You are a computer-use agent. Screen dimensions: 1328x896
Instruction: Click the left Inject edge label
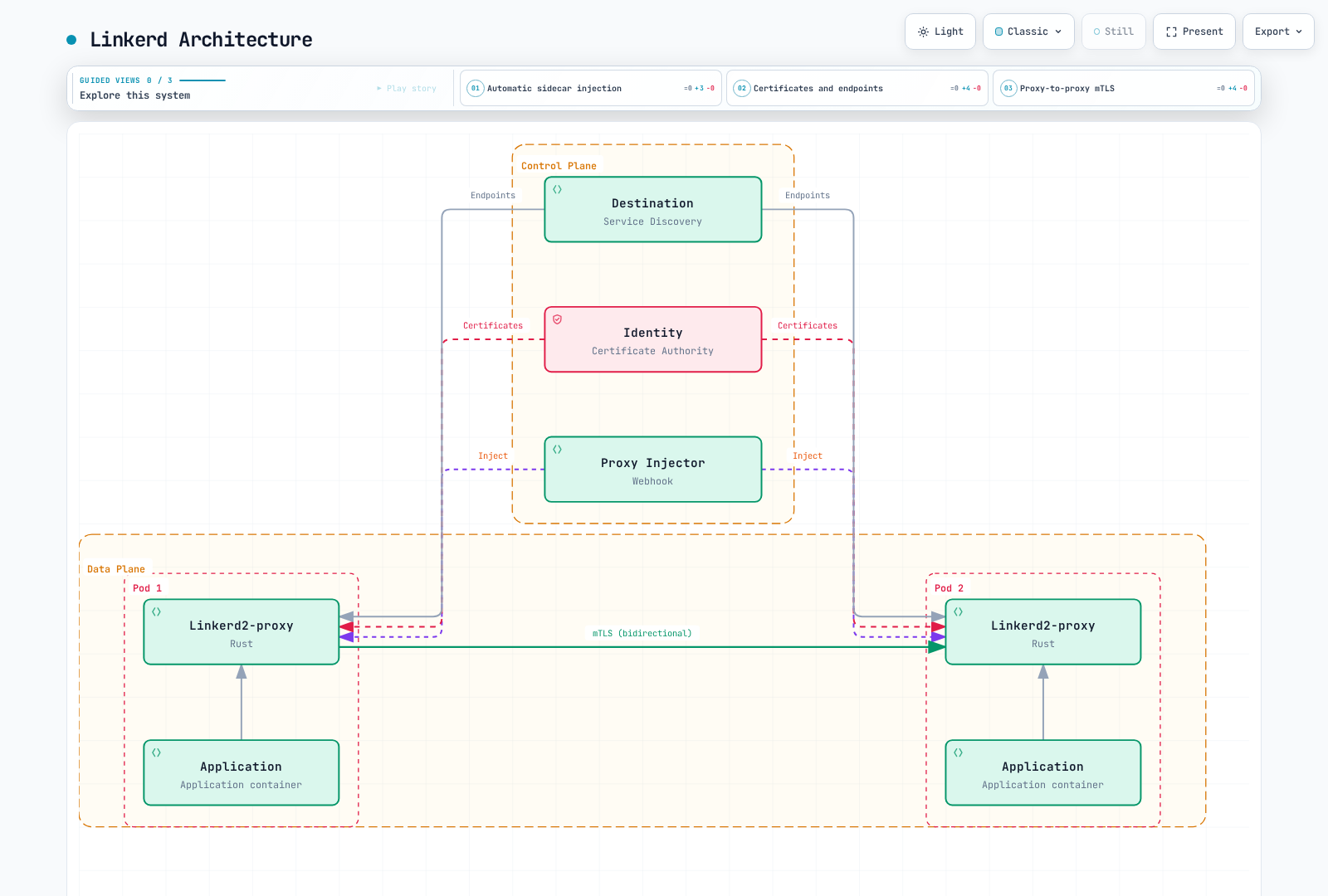click(x=493, y=456)
